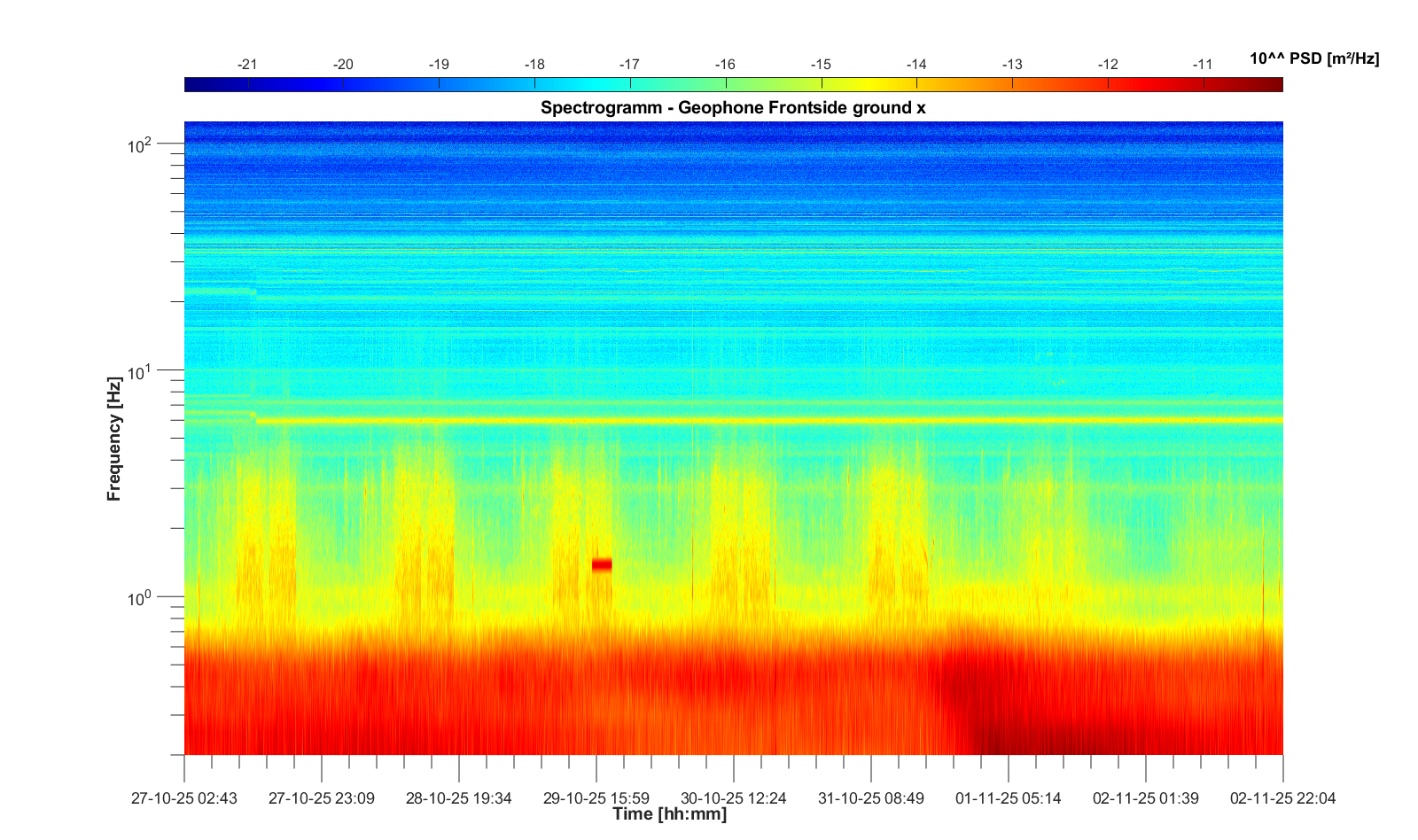1418x840 pixels.
Task: Click the -11 colorbar tick label
Action: pyautogui.click(x=1202, y=65)
